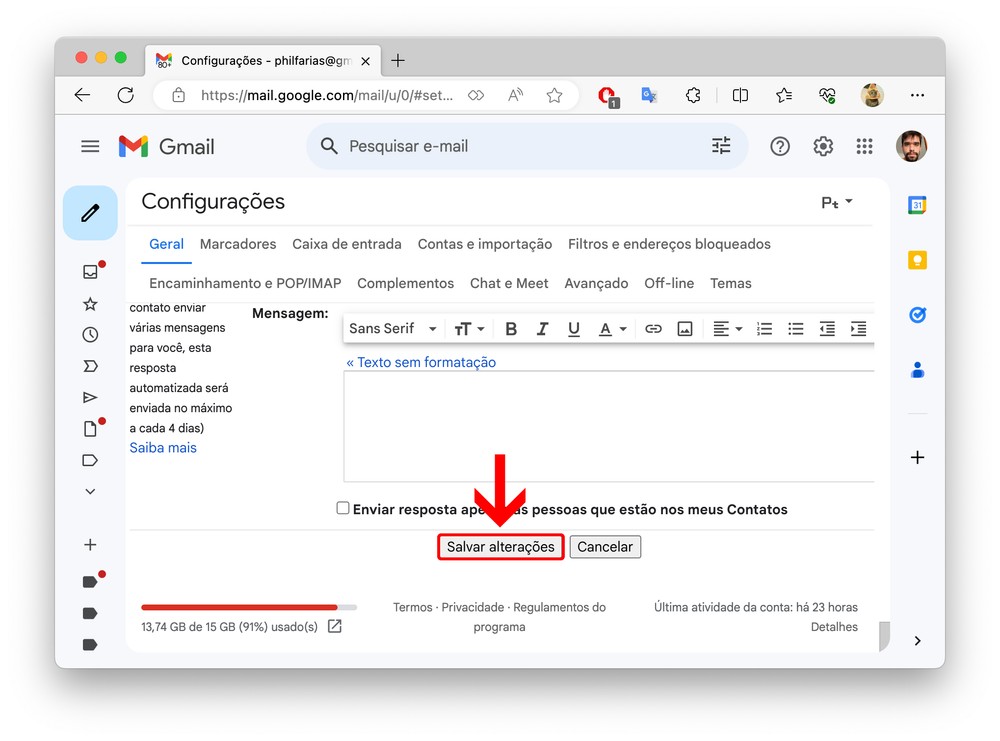
Task: Click the Compose pencil icon
Action: (x=90, y=213)
